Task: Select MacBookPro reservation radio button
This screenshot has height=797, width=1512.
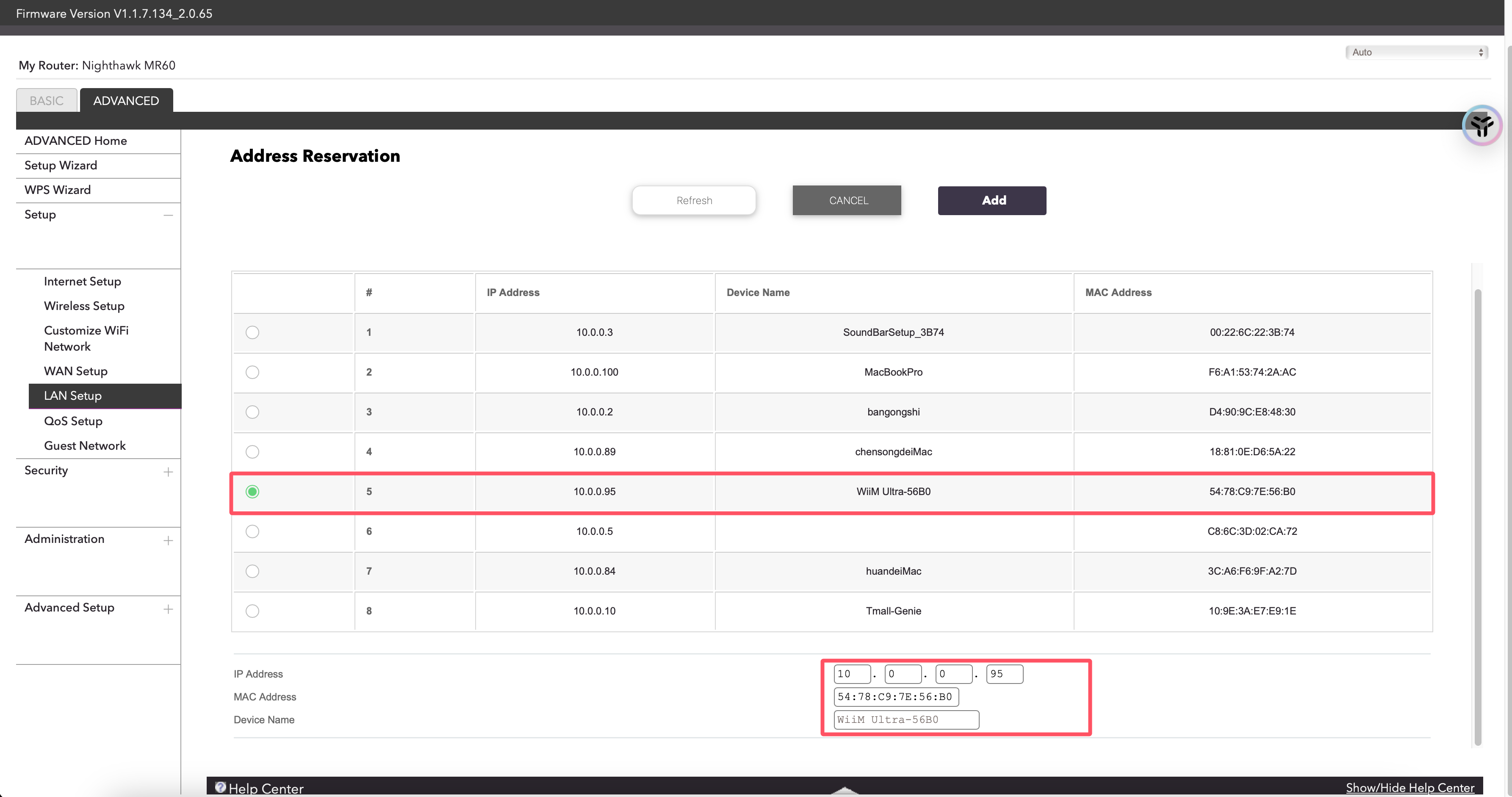Action: [x=252, y=372]
